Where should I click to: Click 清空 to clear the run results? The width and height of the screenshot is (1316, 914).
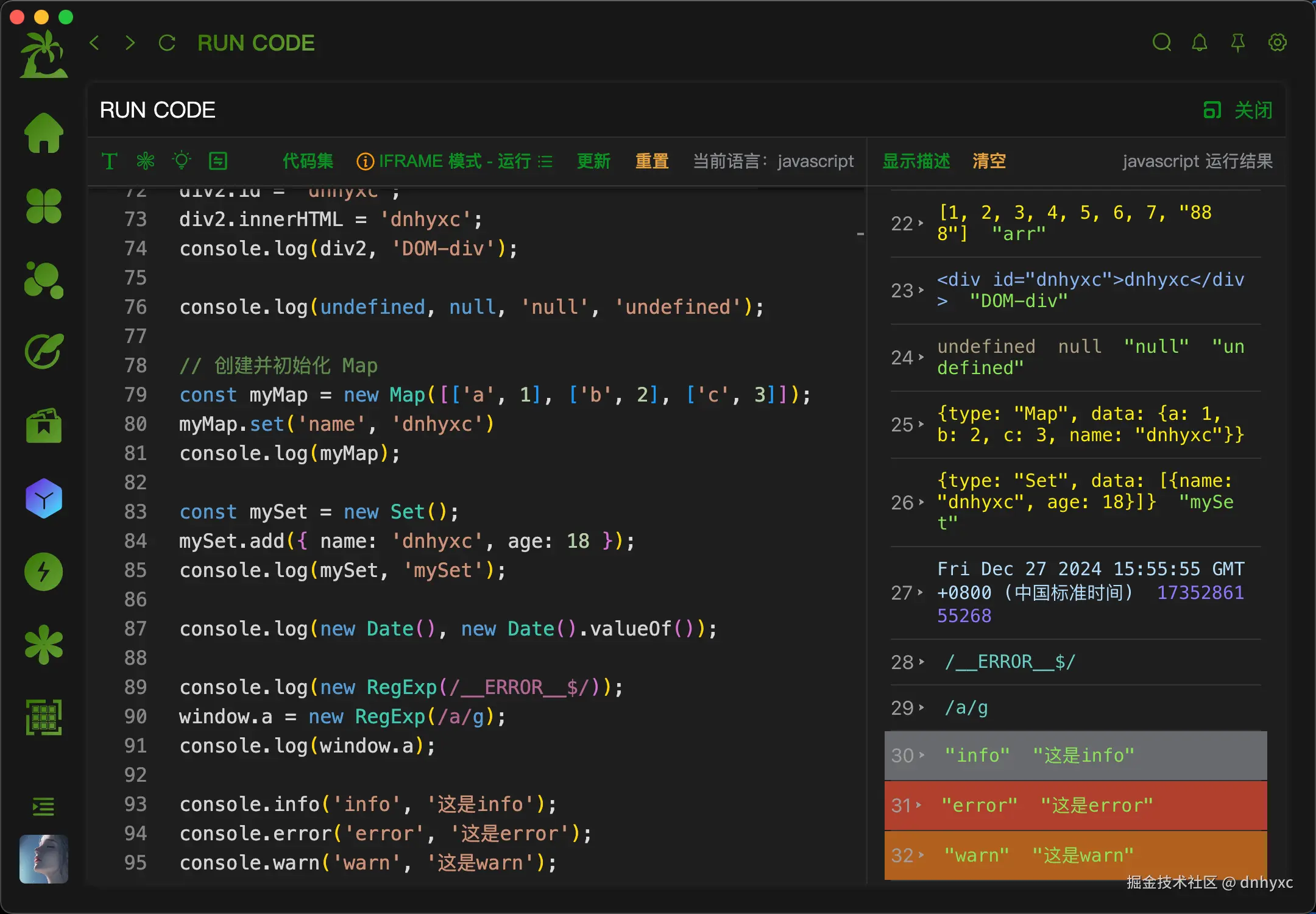tap(988, 161)
